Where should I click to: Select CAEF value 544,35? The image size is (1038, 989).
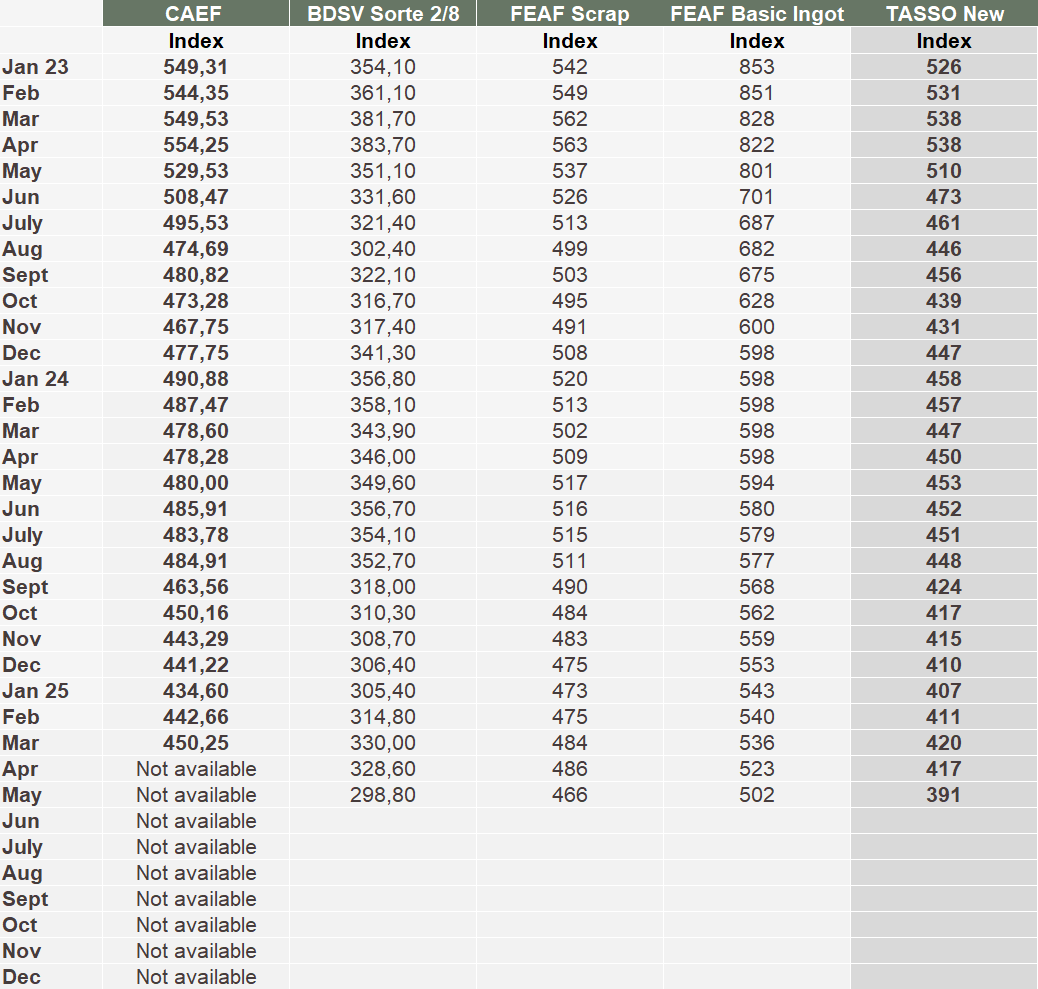pos(196,93)
